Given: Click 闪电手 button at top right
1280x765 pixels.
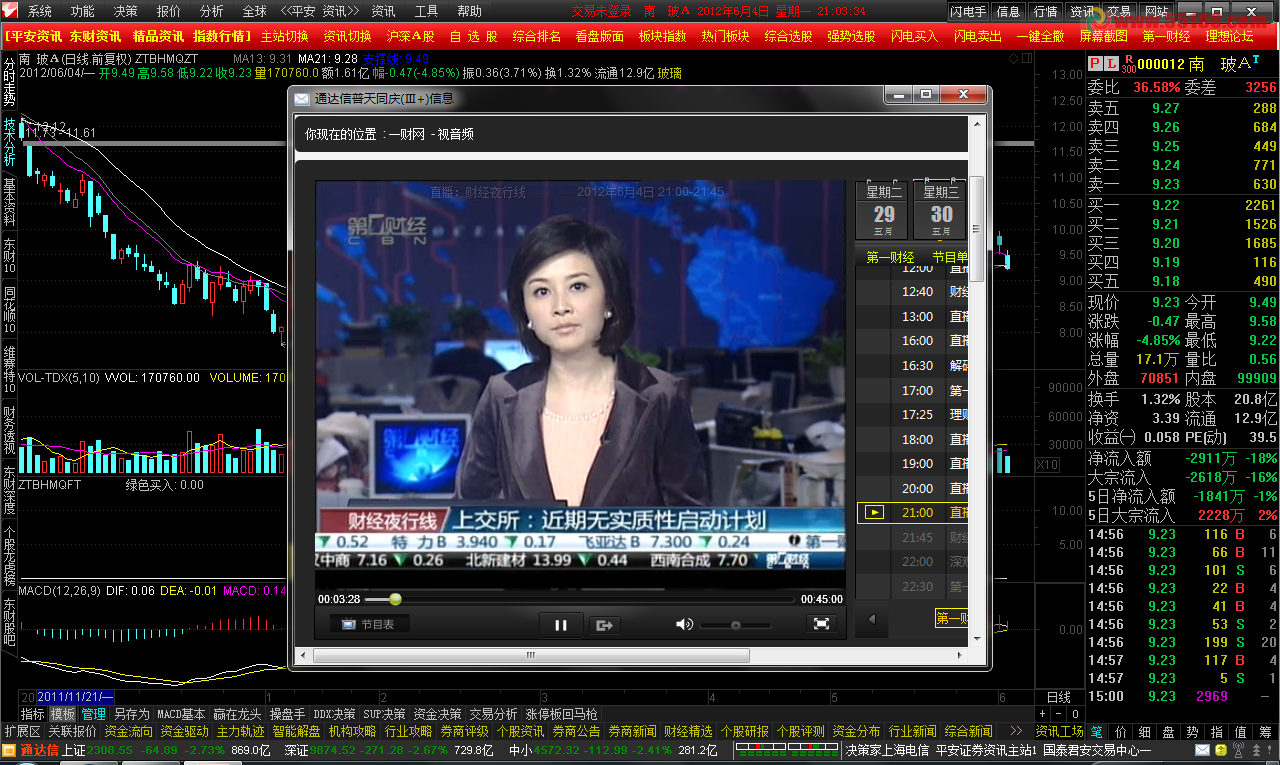Looking at the screenshot, I should tap(967, 11).
